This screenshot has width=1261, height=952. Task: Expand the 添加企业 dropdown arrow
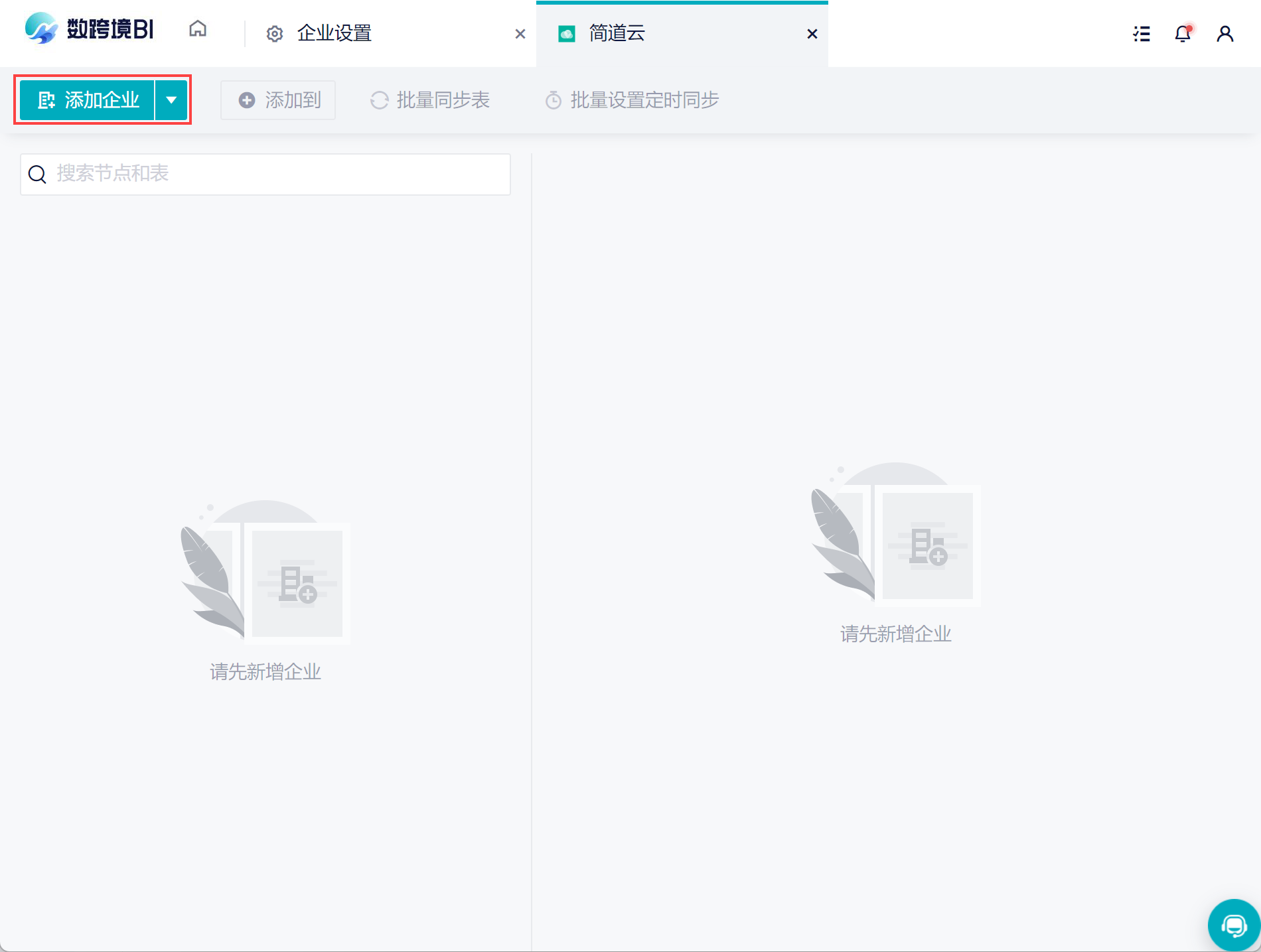[171, 100]
